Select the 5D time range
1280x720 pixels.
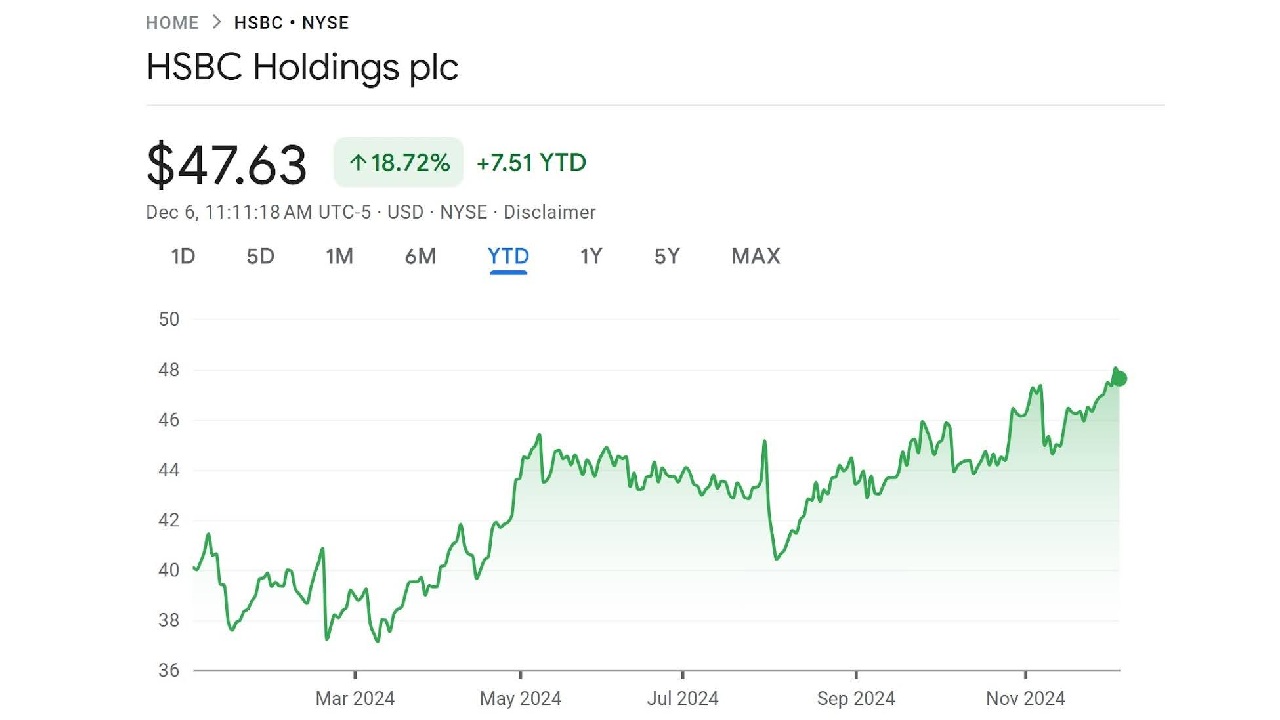(260, 256)
